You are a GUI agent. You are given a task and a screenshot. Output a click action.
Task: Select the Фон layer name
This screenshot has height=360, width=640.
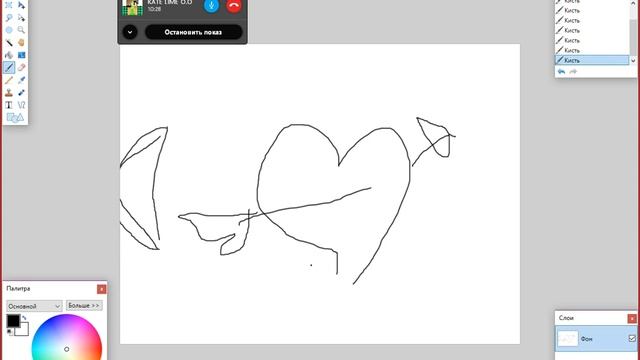click(587, 339)
